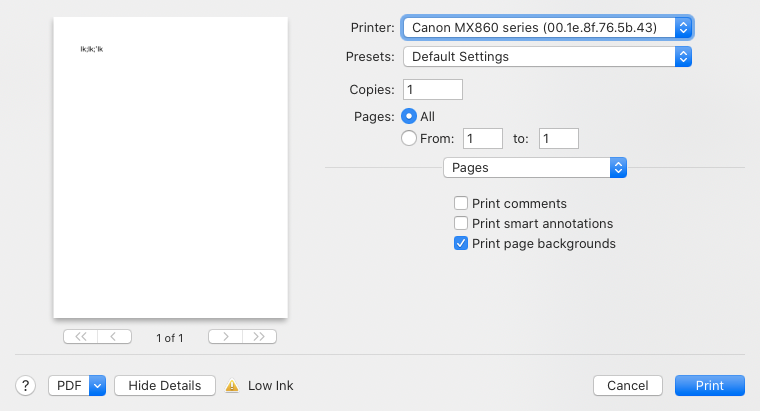Go to first page in preview
The height and width of the screenshot is (411, 760).
pos(79,337)
